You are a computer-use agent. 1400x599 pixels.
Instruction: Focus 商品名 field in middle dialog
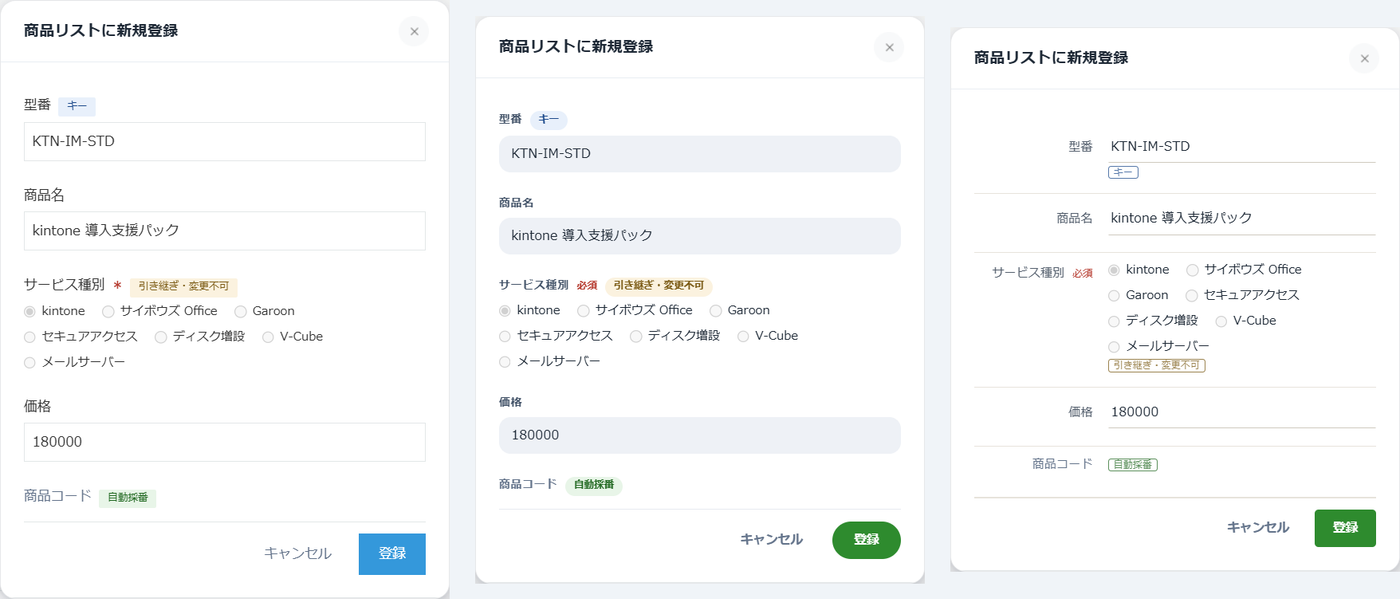[700, 236]
